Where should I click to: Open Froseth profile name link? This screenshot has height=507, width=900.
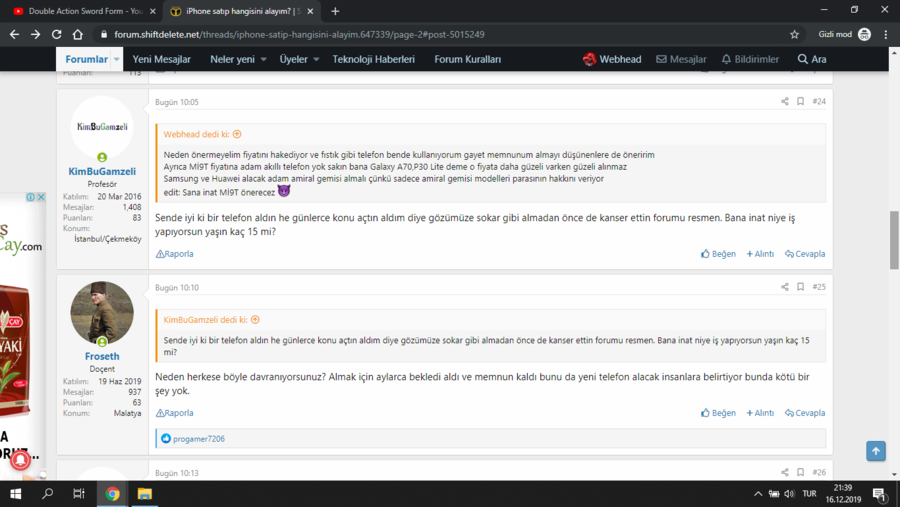(x=102, y=357)
